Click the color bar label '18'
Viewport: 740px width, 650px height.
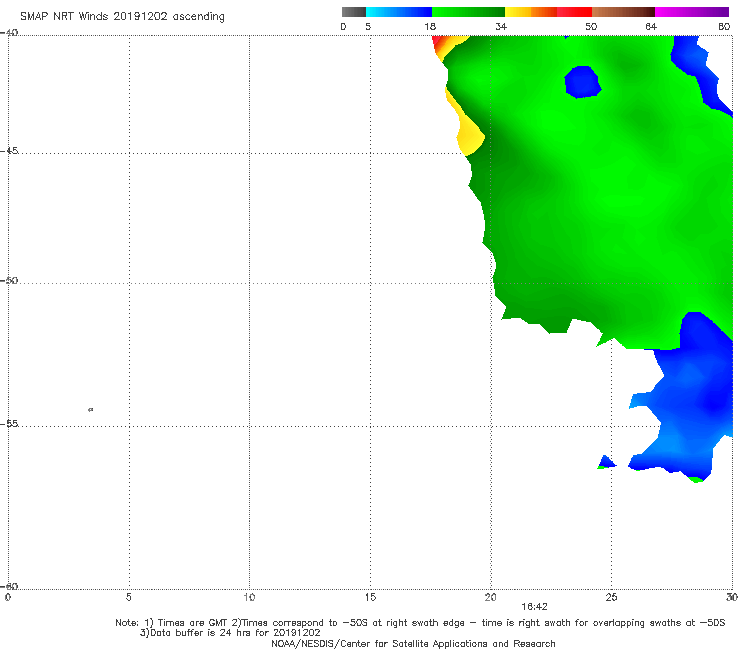[430, 26]
